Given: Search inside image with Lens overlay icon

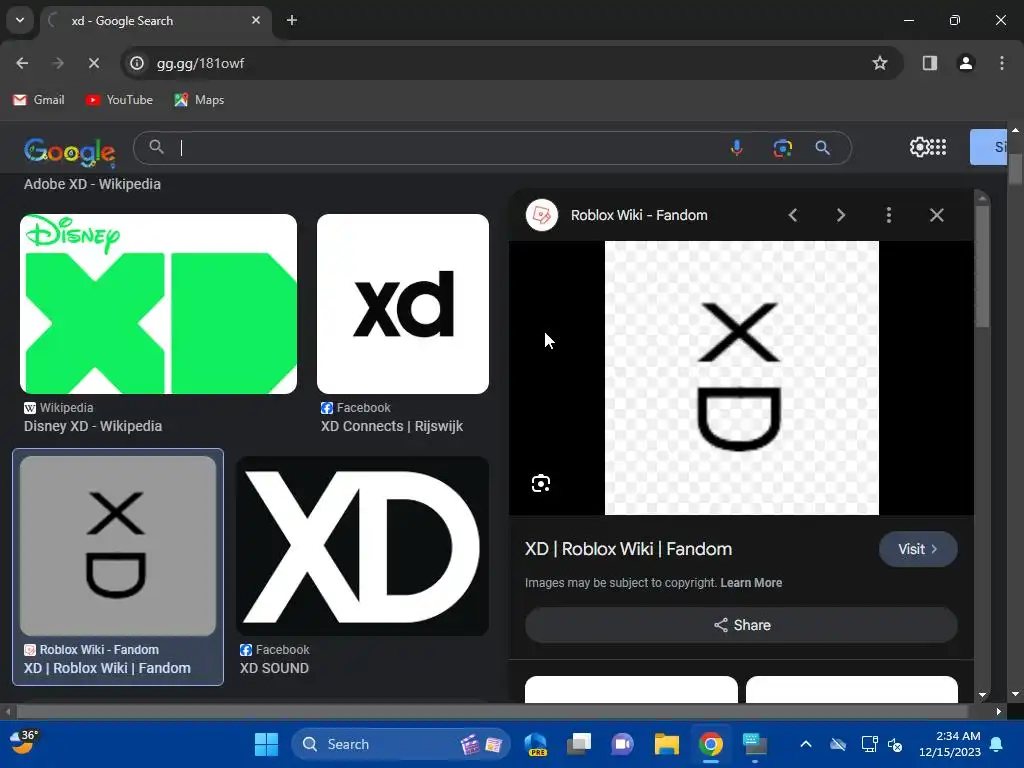Looking at the screenshot, I should (x=541, y=483).
